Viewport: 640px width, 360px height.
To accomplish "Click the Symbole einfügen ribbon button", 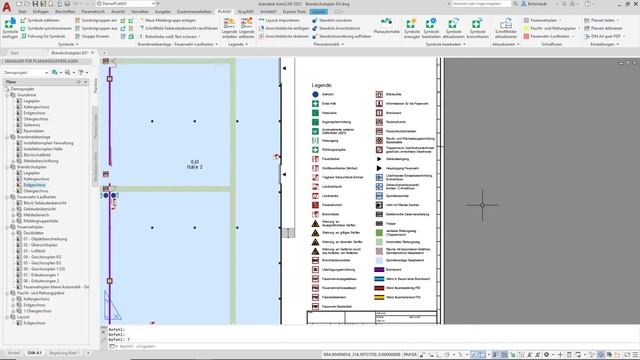I will (x=10, y=28).
